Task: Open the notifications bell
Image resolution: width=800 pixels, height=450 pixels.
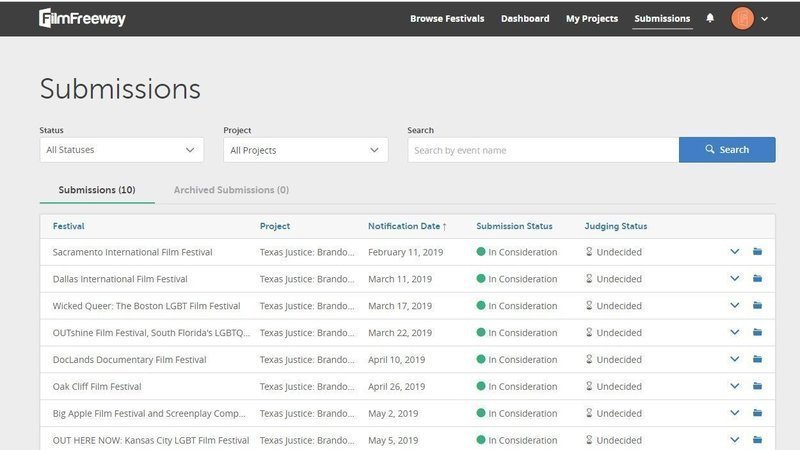Action: tap(710, 18)
